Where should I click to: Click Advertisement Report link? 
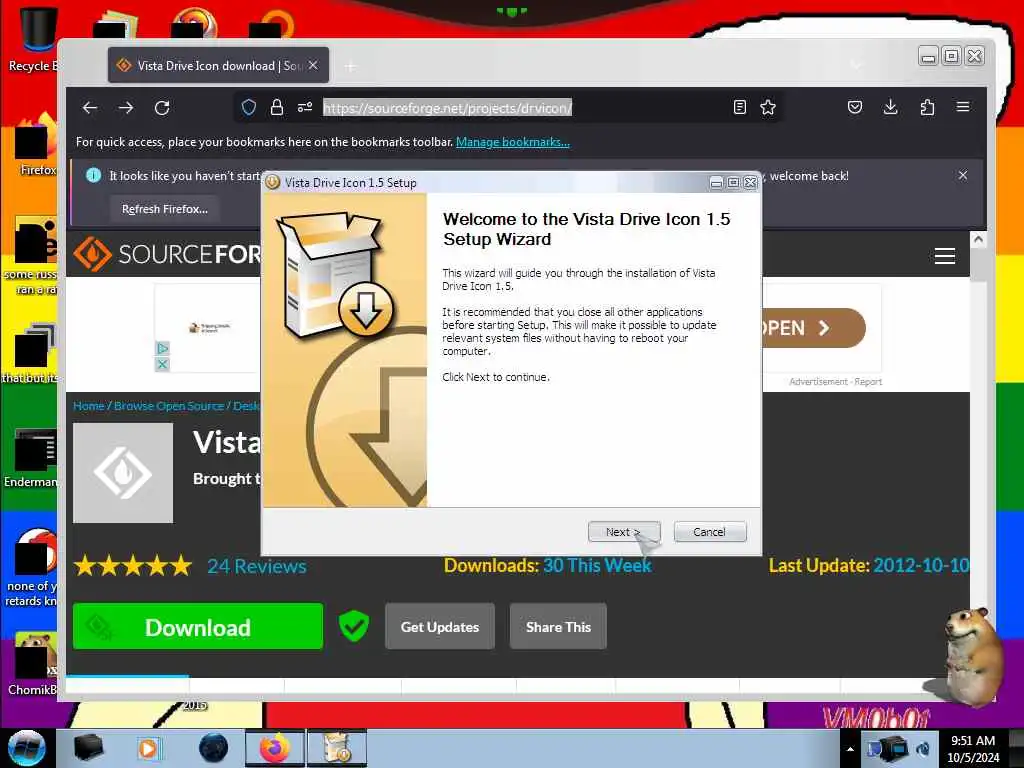coord(835,381)
